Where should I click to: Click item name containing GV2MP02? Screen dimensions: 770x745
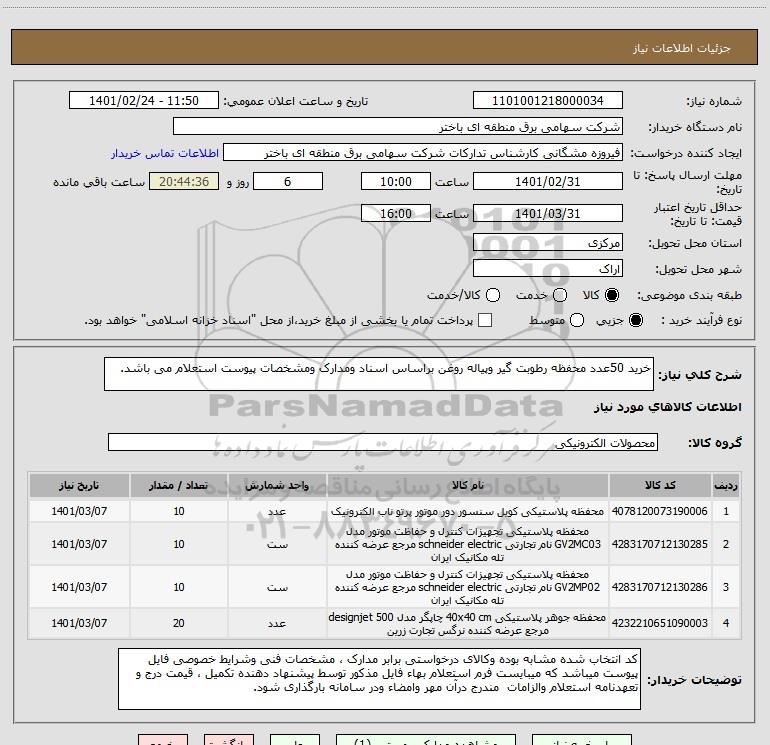coord(468,587)
